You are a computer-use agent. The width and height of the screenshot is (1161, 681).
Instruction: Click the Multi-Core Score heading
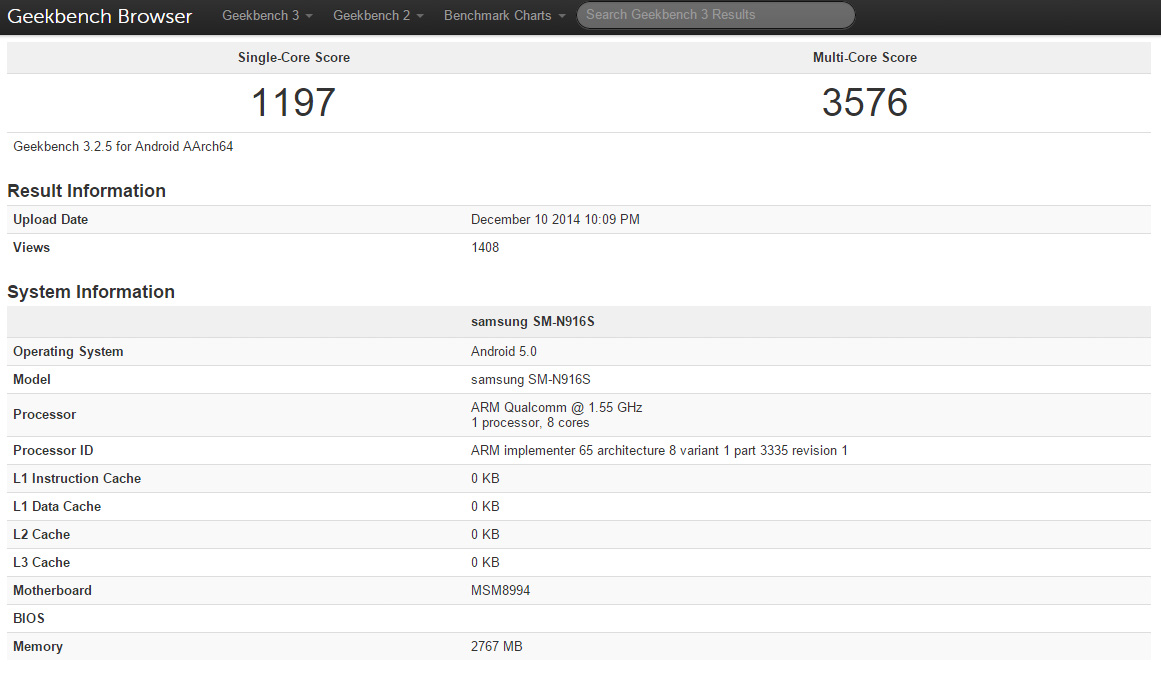pos(865,58)
